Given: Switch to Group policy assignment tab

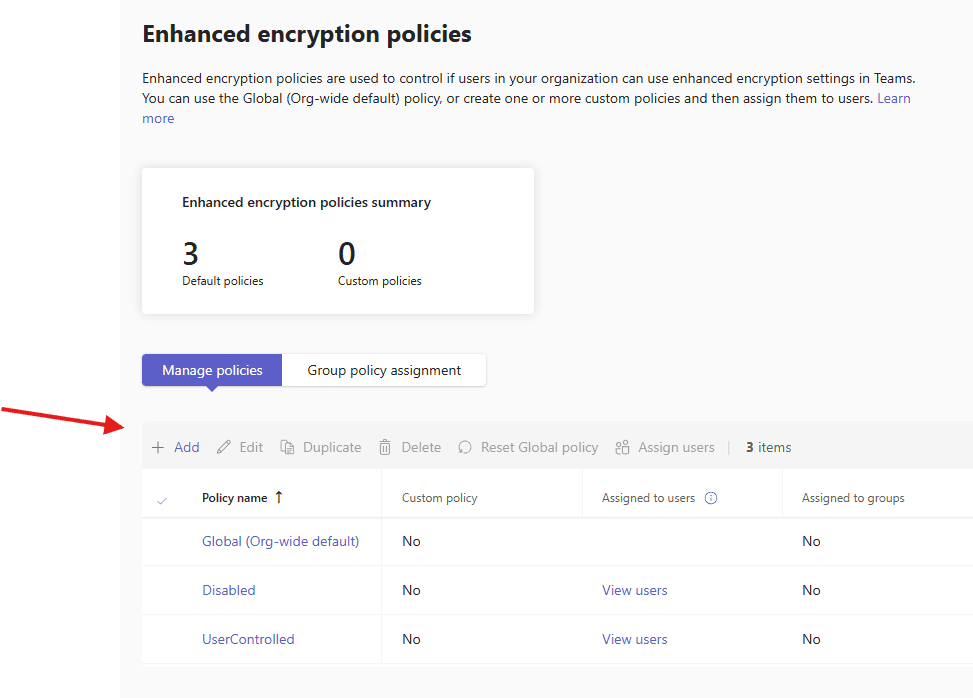Looking at the screenshot, I should click(384, 370).
